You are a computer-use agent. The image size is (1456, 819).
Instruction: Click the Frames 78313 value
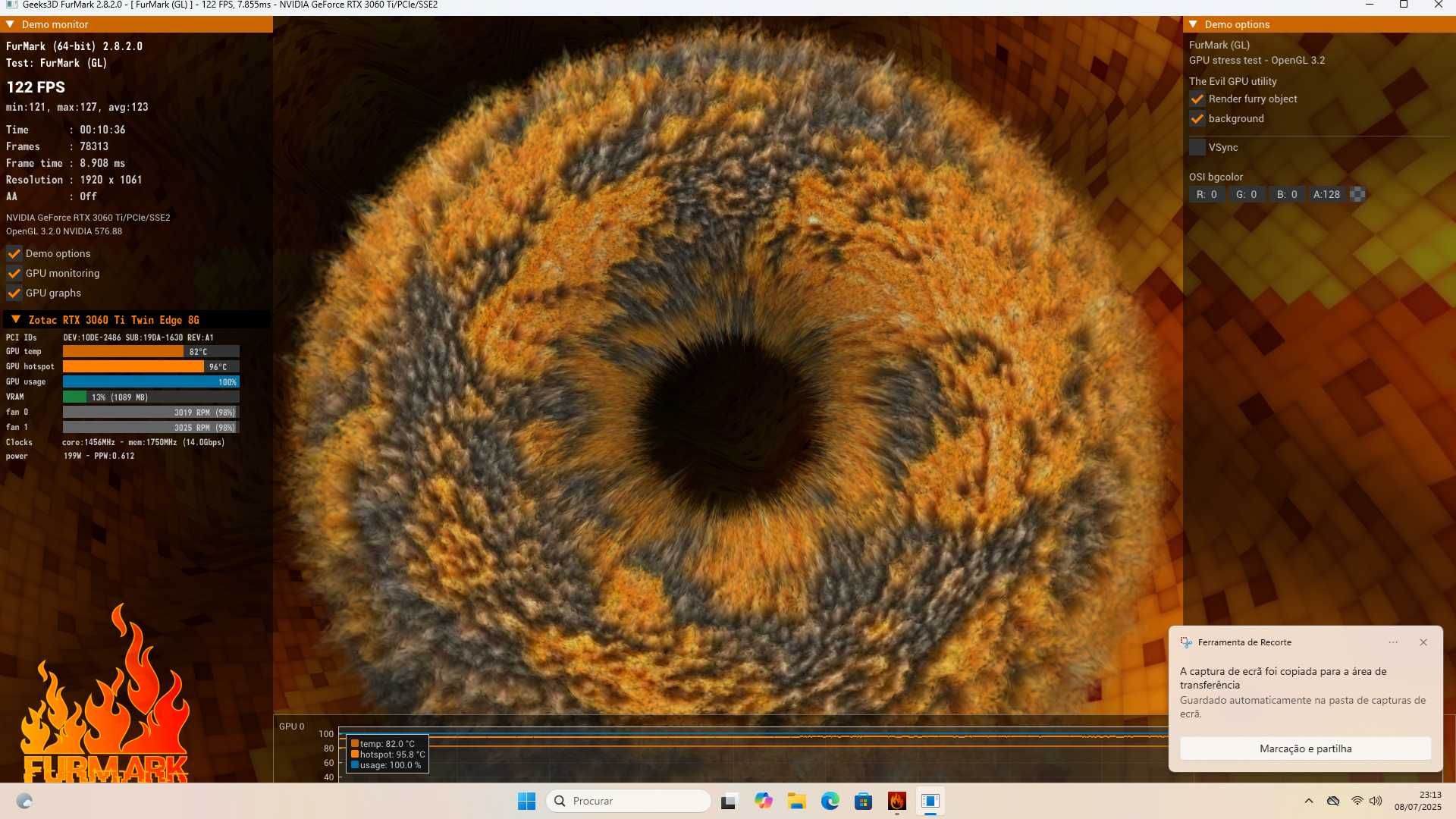click(x=94, y=146)
